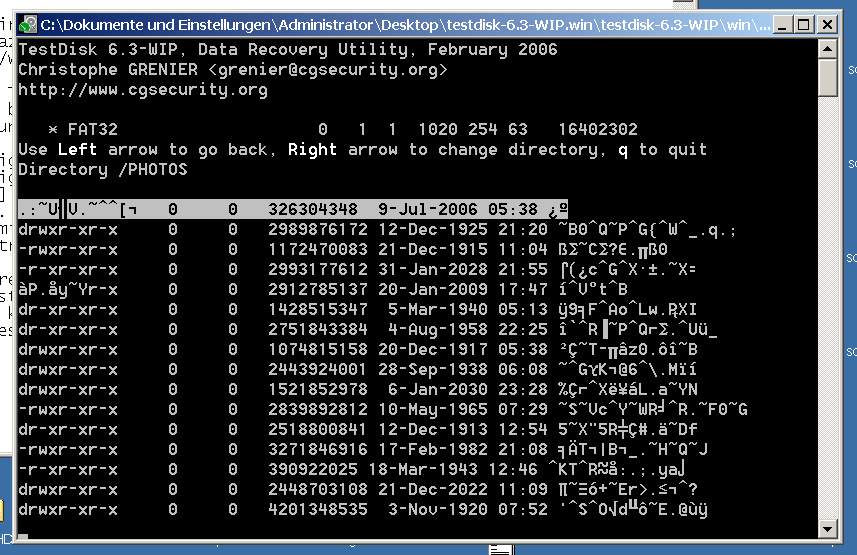Image resolution: width=857 pixels, height=555 pixels.
Task: Click the entry dated 17-Feb-1982 21:08
Action: point(363,449)
